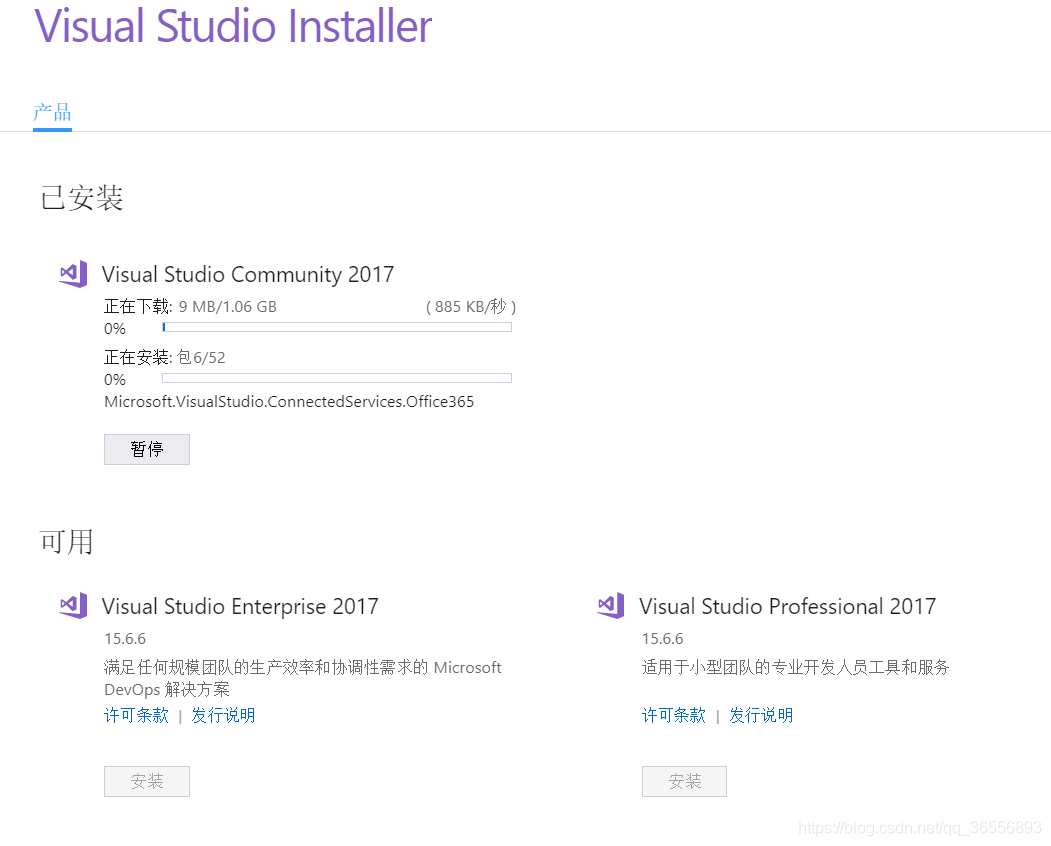Viewport: 1051px width, 846px height.
Task: Click version 15.6.6 under Professional 2017
Action: point(663,639)
